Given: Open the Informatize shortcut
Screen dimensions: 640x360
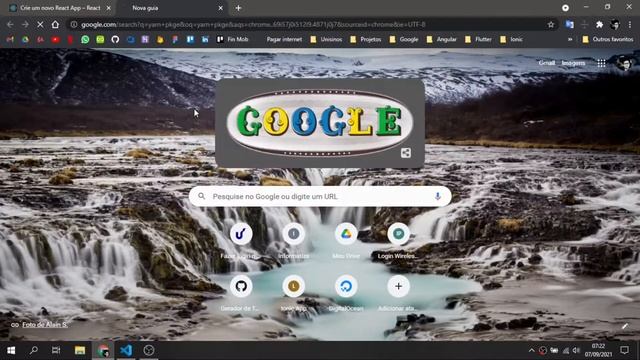Looking at the screenshot, I should click(293, 241).
